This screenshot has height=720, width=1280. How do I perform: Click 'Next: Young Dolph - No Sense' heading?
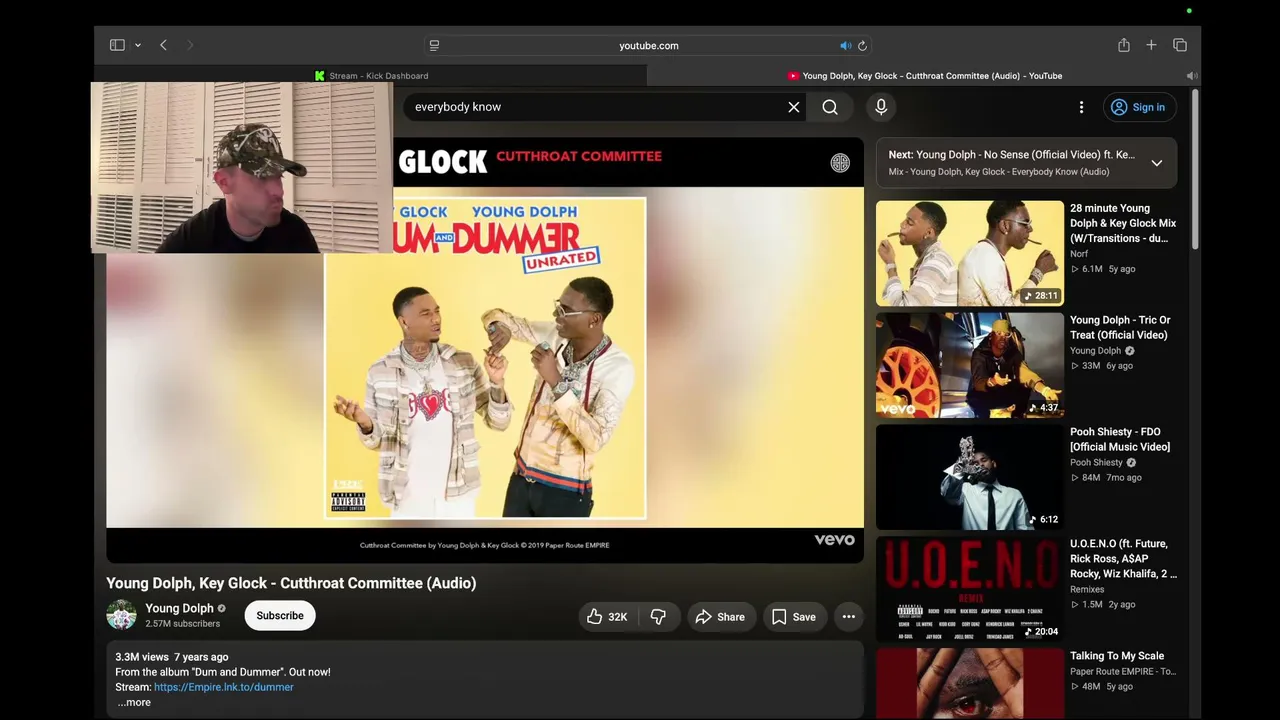(x=1011, y=155)
